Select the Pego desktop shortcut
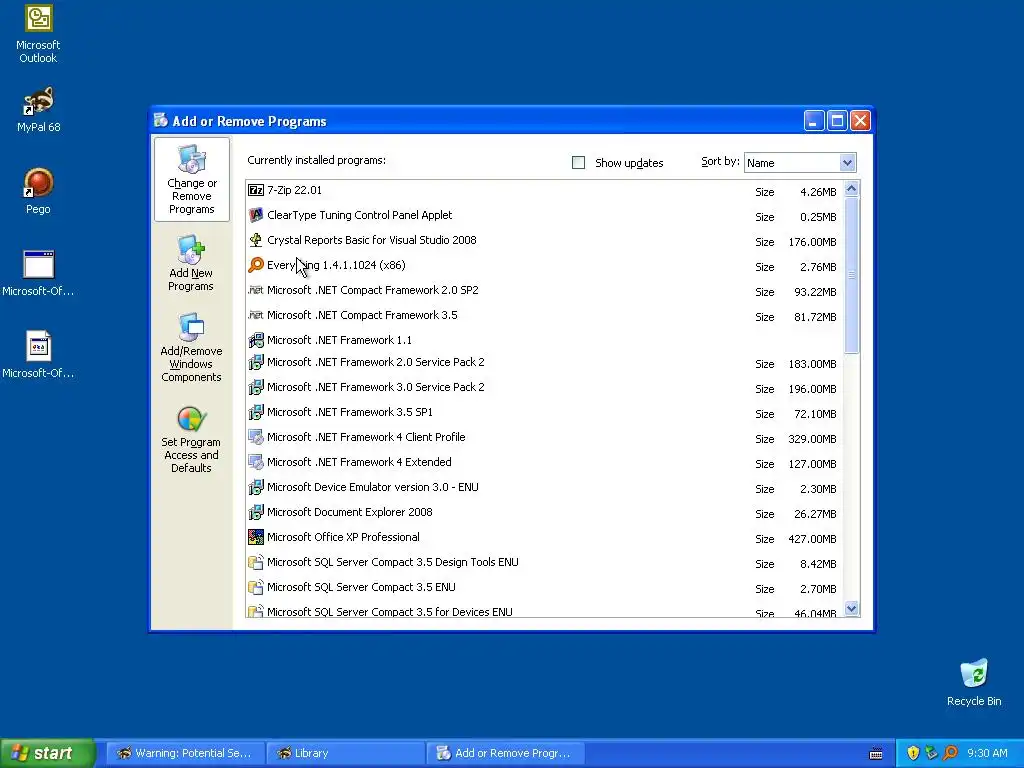1024x768 pixels. (x=38, y=191)
